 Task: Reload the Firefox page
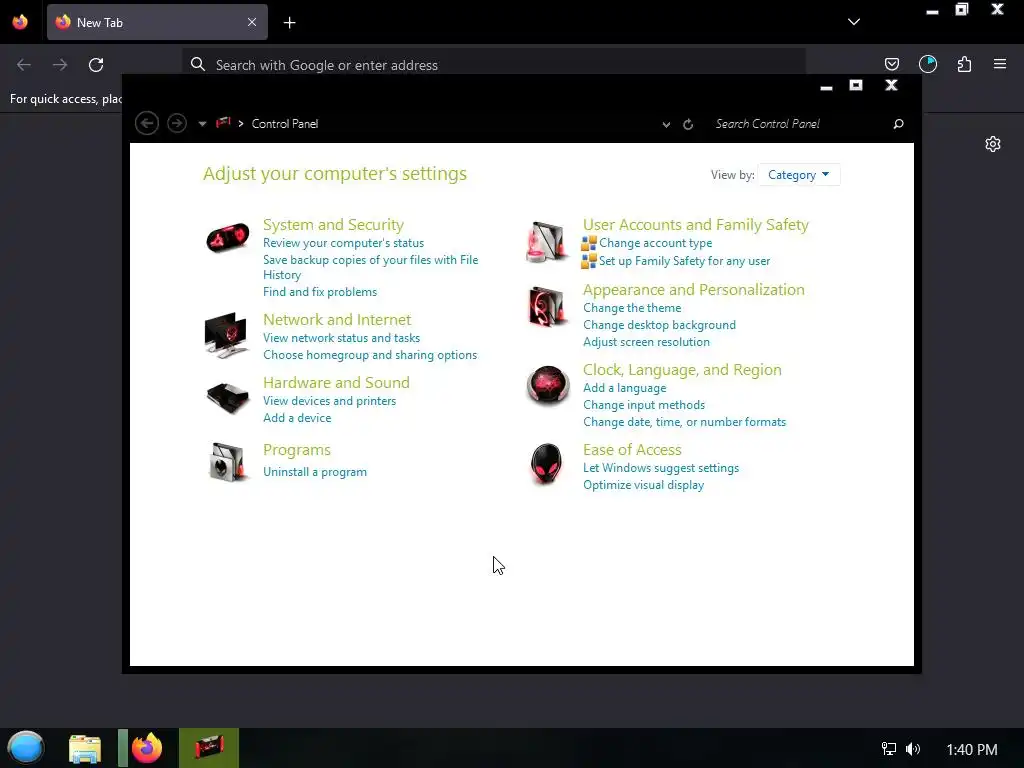pos(96,65)
